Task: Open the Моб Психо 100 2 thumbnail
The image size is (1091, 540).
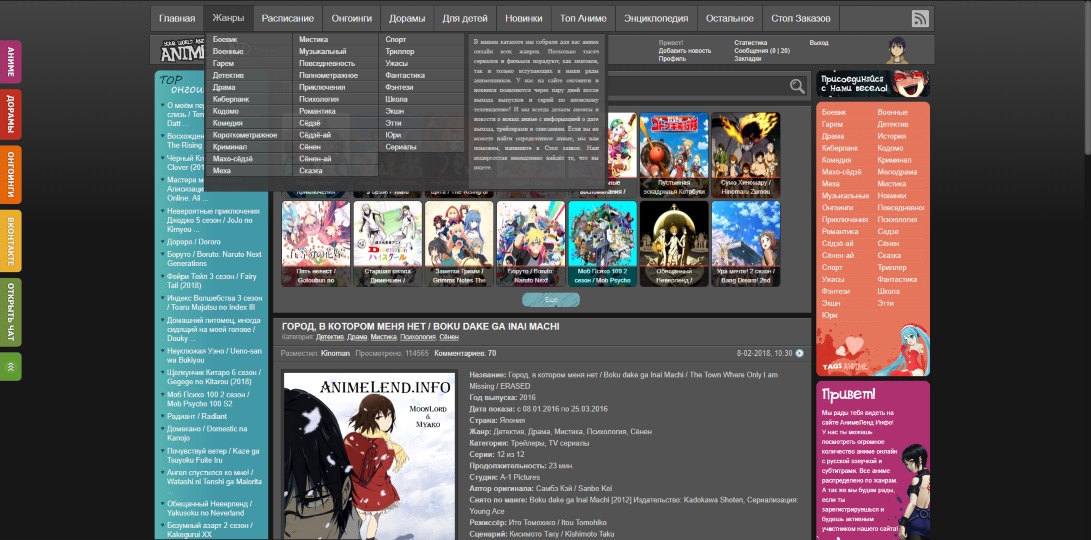Action: pos(603,244)
